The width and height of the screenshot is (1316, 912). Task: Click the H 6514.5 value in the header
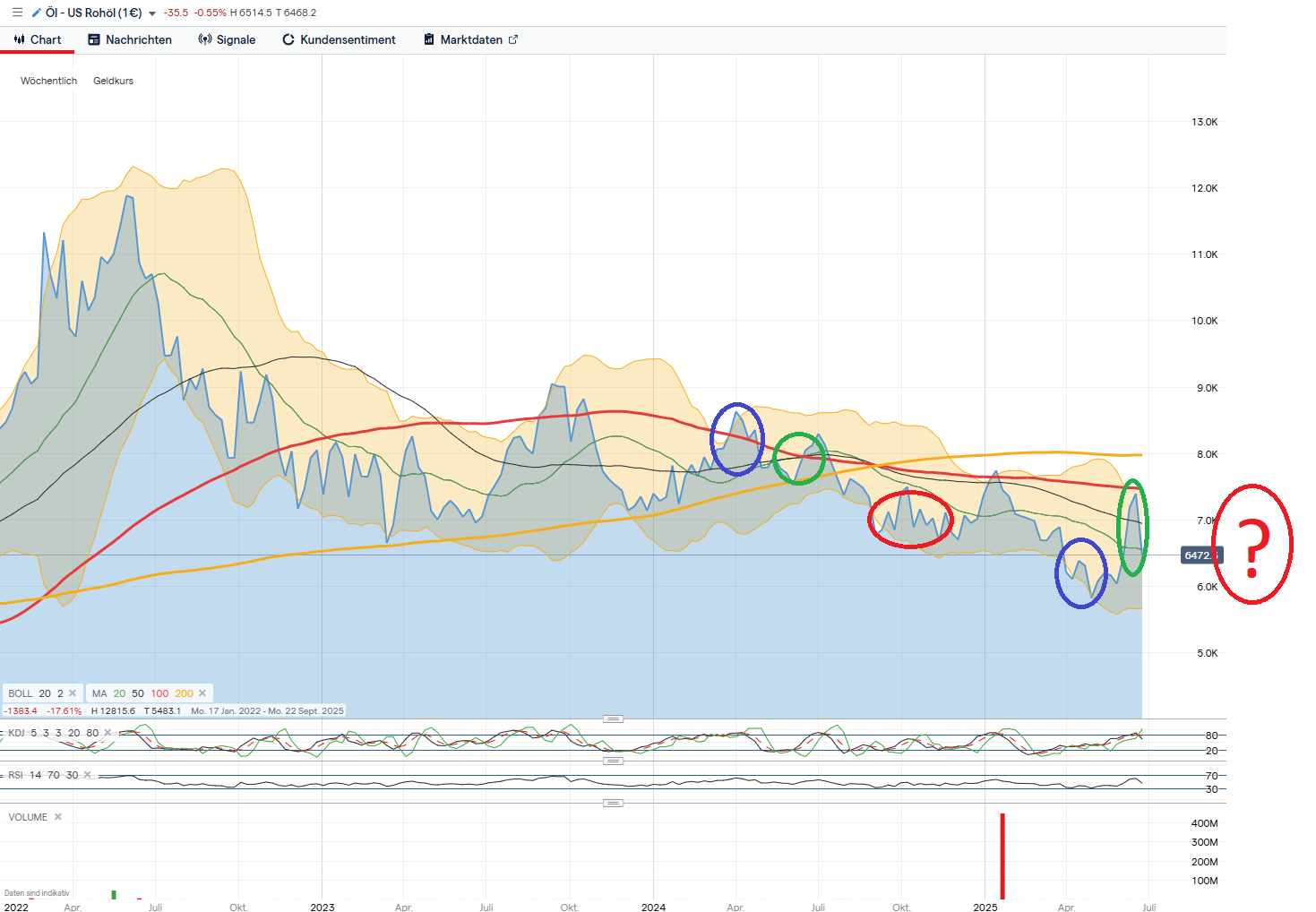[251, 13]
